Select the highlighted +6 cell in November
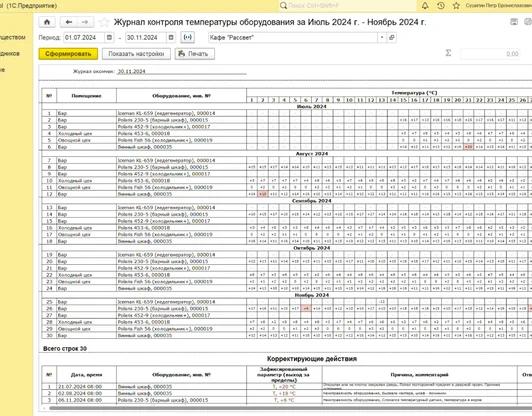The image size is (532, 416). pos(306,308)
